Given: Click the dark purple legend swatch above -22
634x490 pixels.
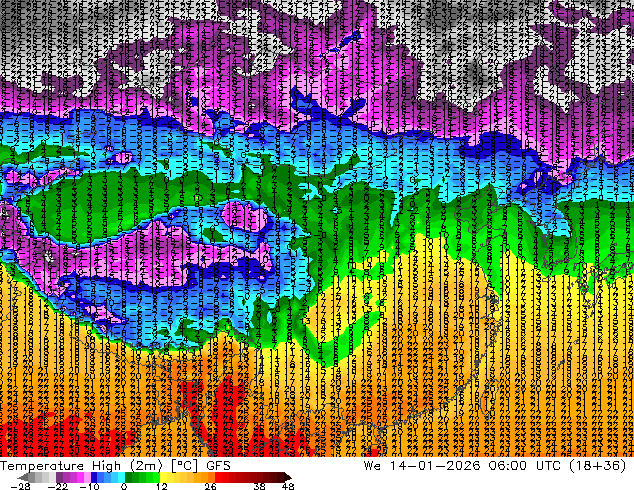Looking at the screenshot, I should [59, 477].
